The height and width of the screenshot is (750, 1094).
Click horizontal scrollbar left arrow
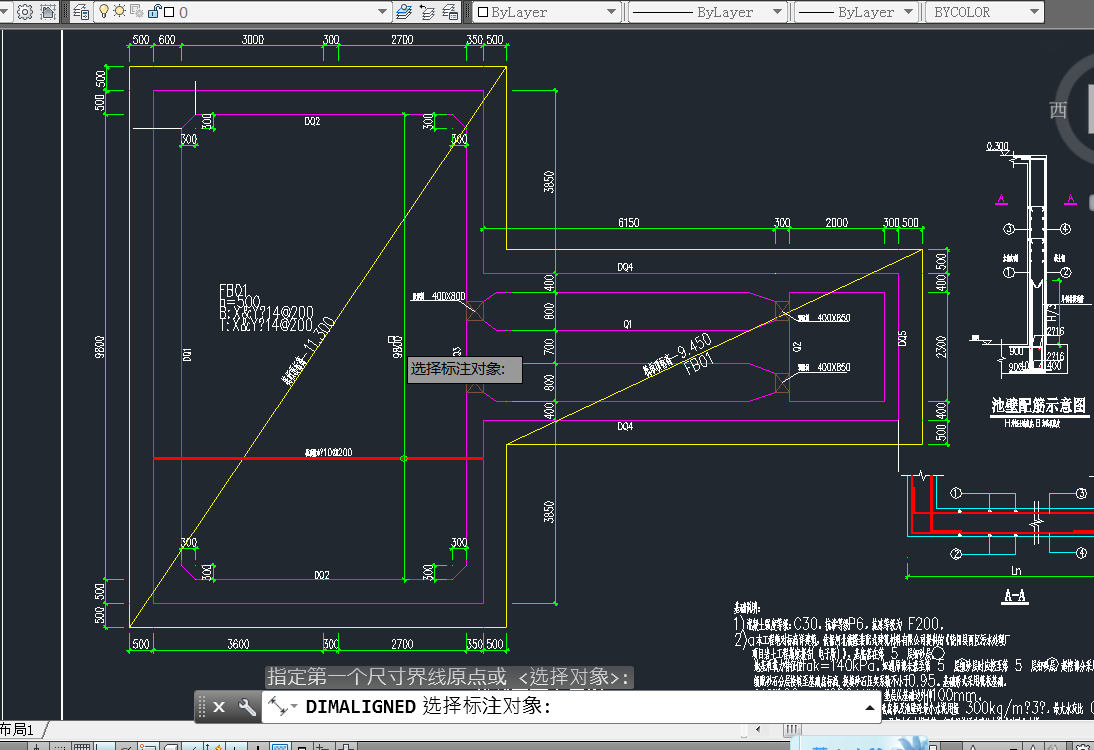pos(759,730)
